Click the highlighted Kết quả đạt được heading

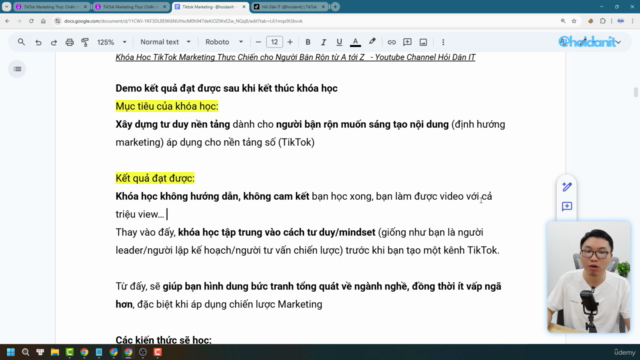155,178
